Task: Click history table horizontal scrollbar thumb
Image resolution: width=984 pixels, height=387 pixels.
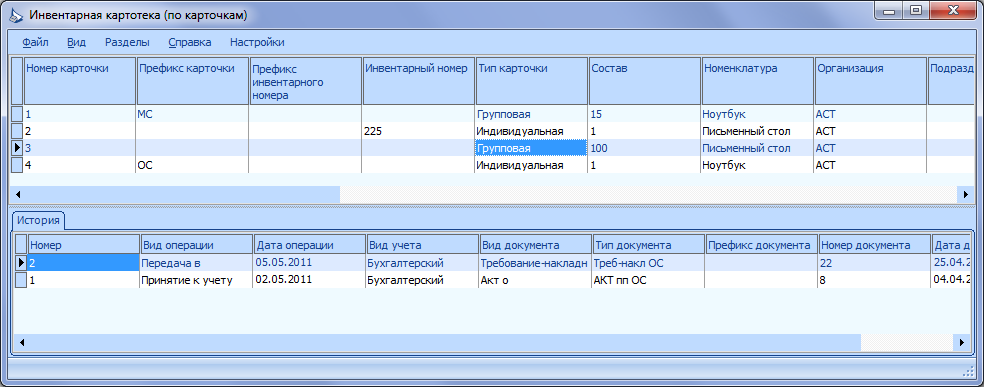Action: (x=444, y=342)
